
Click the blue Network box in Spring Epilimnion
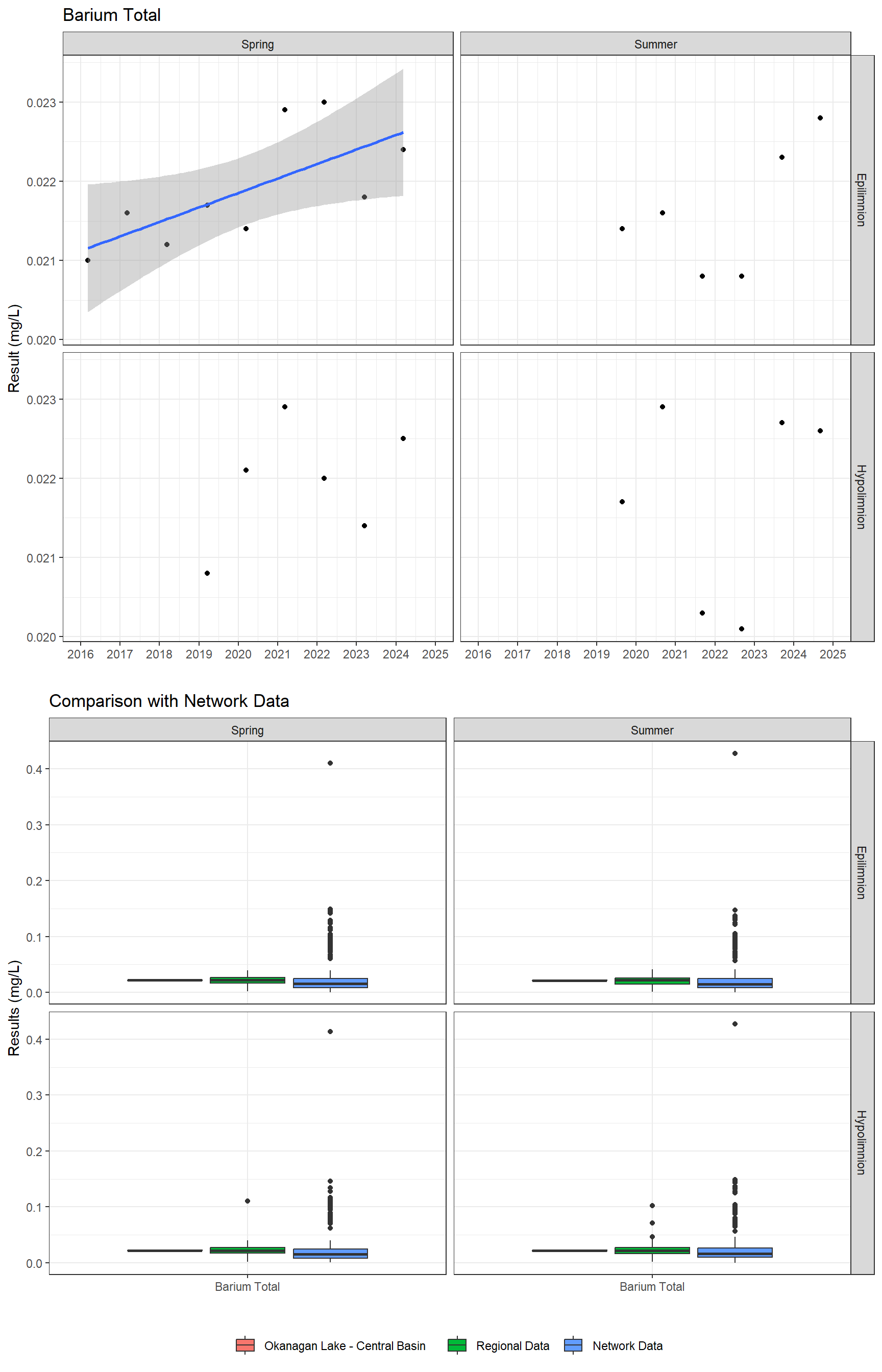[x=330, y=983]
